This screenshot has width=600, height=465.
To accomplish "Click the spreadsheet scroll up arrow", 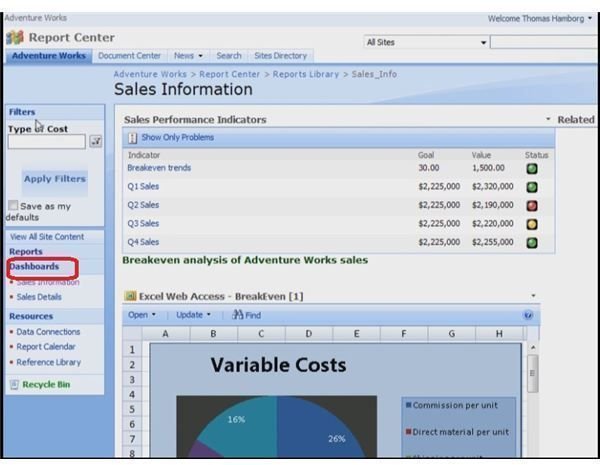I will tap(533, 348).
